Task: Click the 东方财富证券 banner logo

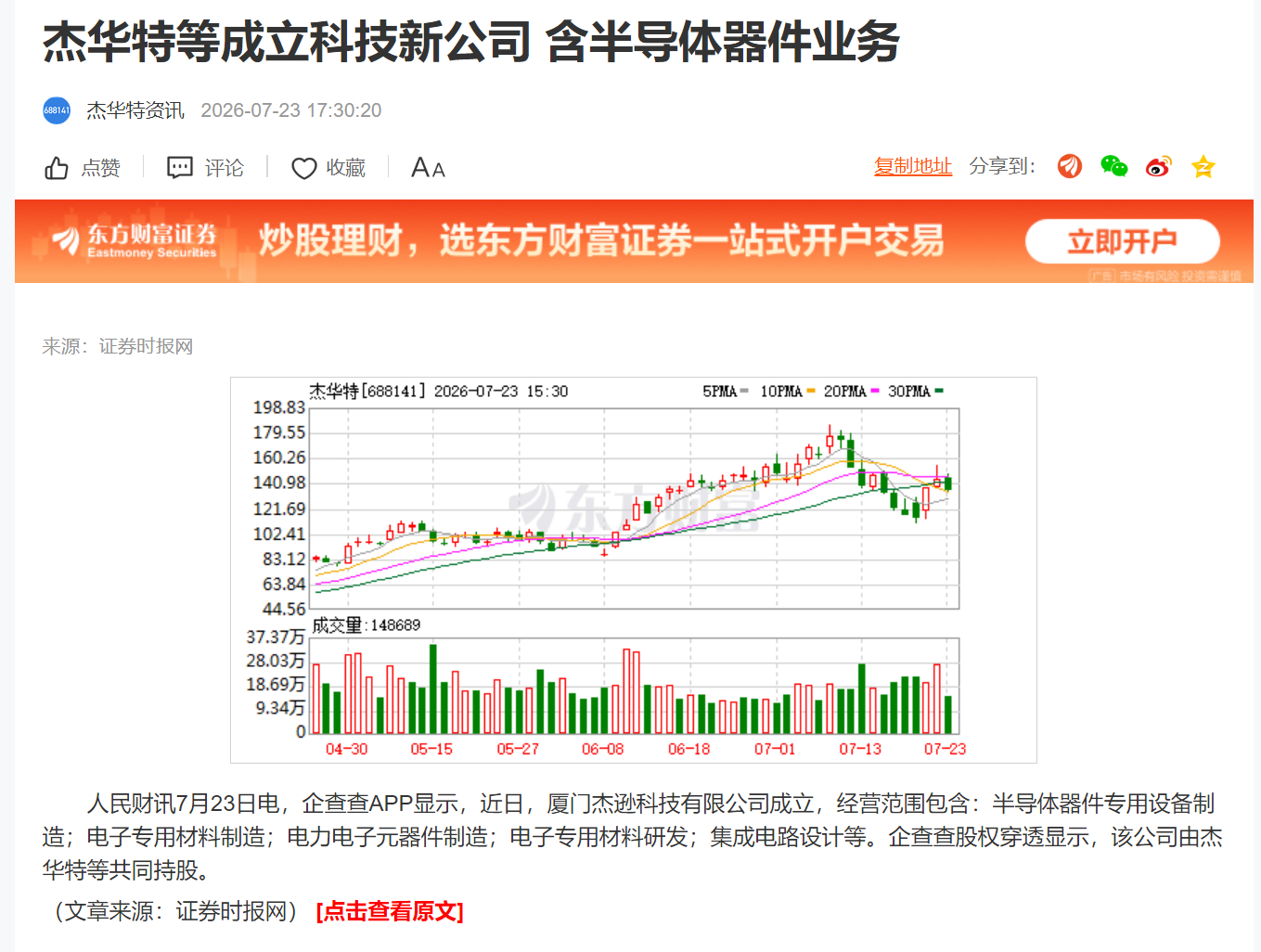Action: pyautogui.click(x=135, y=240)
